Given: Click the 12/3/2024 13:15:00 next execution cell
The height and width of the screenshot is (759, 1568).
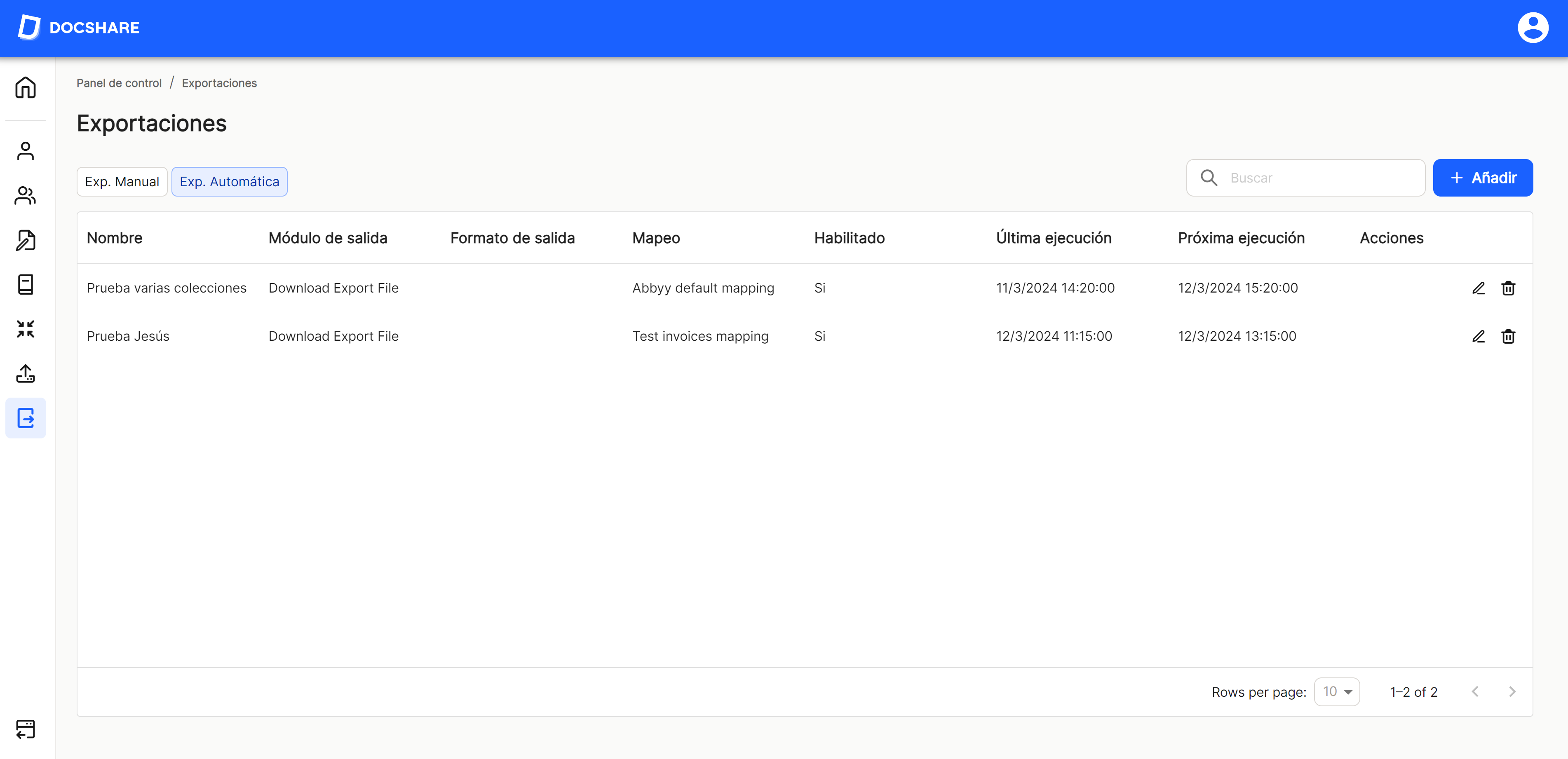Looking at the screenshot, I should point(1237,336).
